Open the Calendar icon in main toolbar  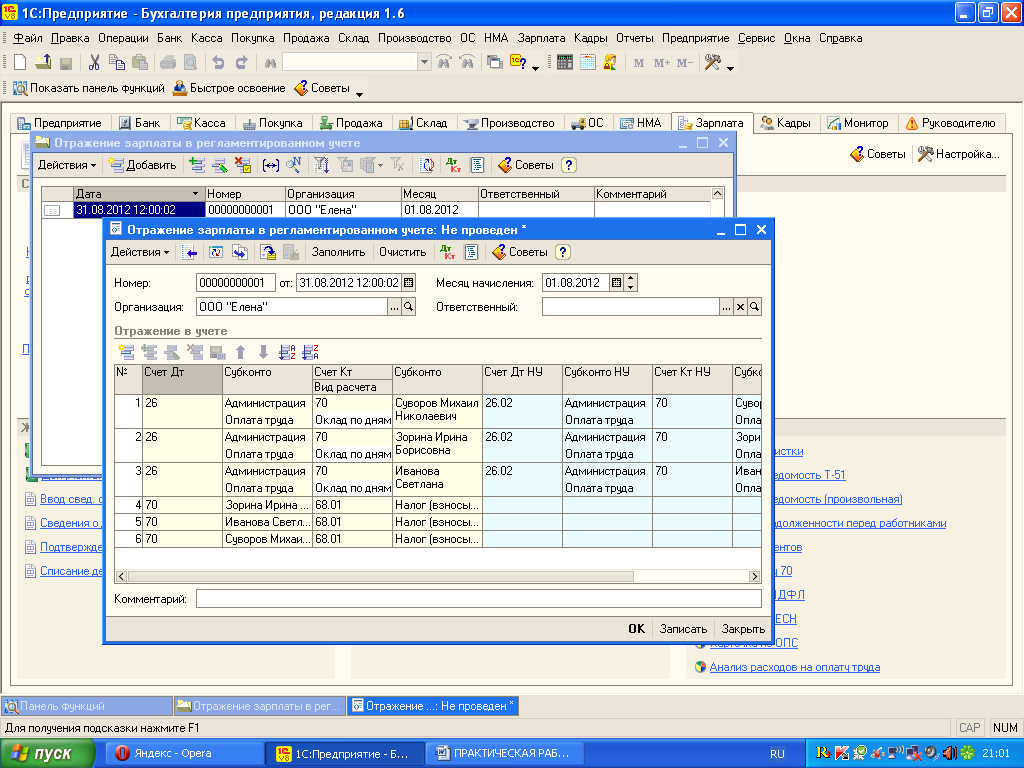tap(588, 63)
